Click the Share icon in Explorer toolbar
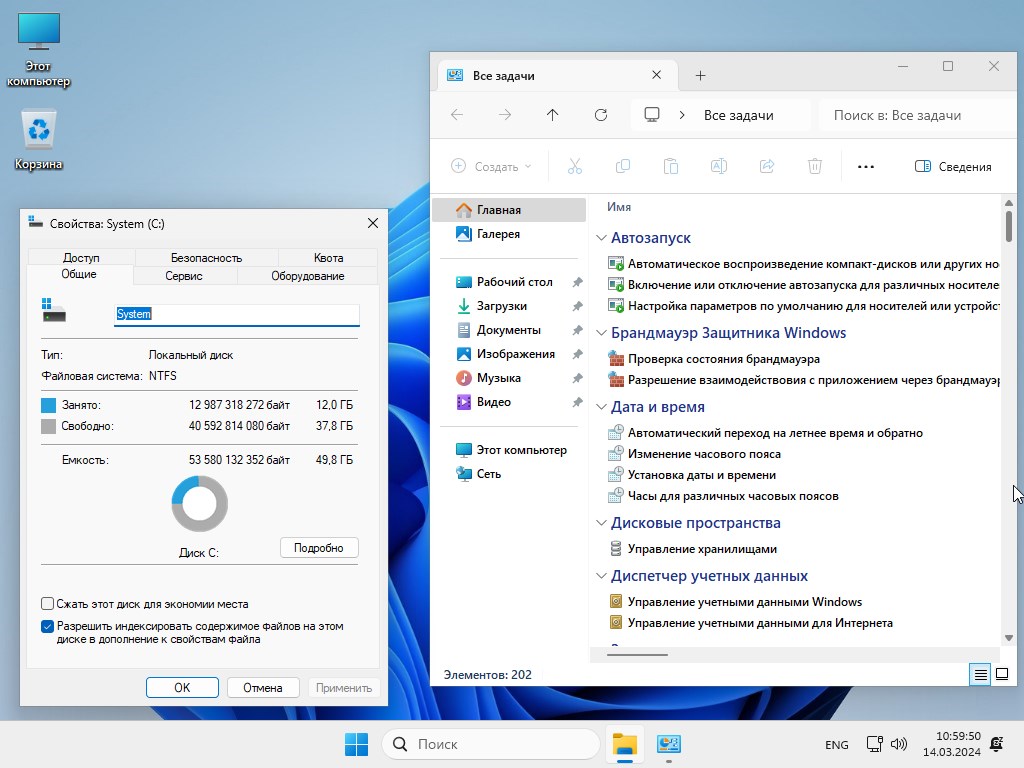This screenshot has width=1024, height=768. click(767, 167)
